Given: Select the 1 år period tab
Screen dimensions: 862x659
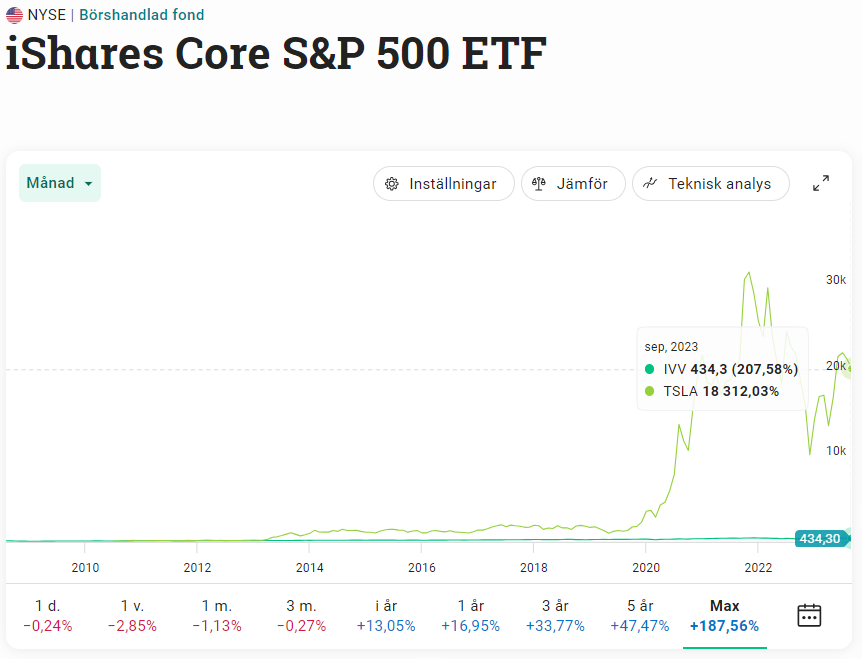Looking at the screenshot, I should (470, 615).
